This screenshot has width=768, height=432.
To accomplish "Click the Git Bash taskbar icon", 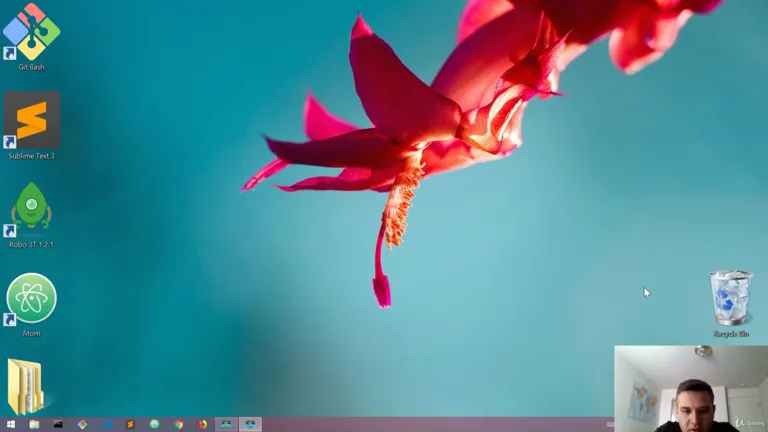I will point(82,424).
